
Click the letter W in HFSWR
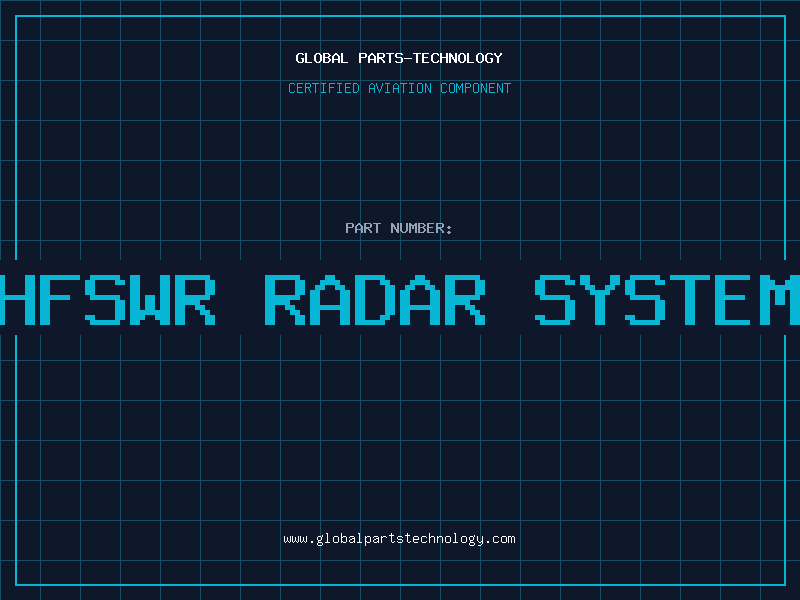(x=152, y=299)
